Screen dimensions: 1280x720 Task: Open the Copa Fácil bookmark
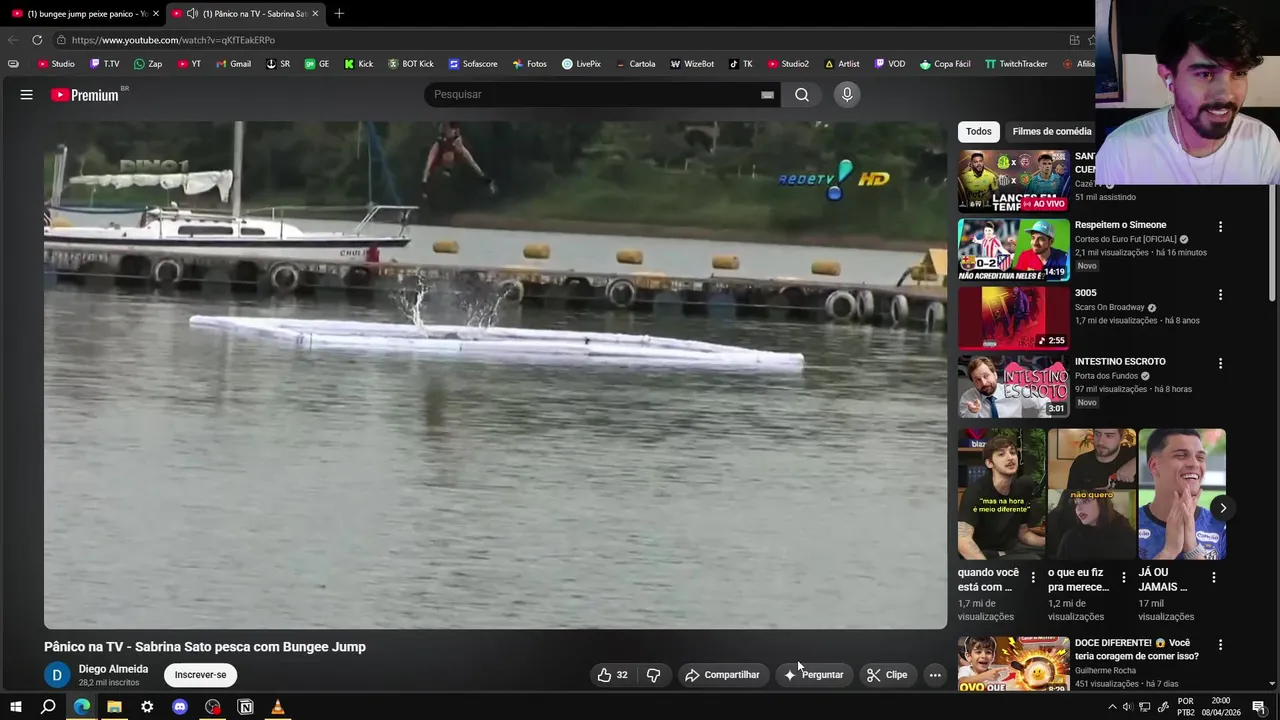tap(945, 64)
